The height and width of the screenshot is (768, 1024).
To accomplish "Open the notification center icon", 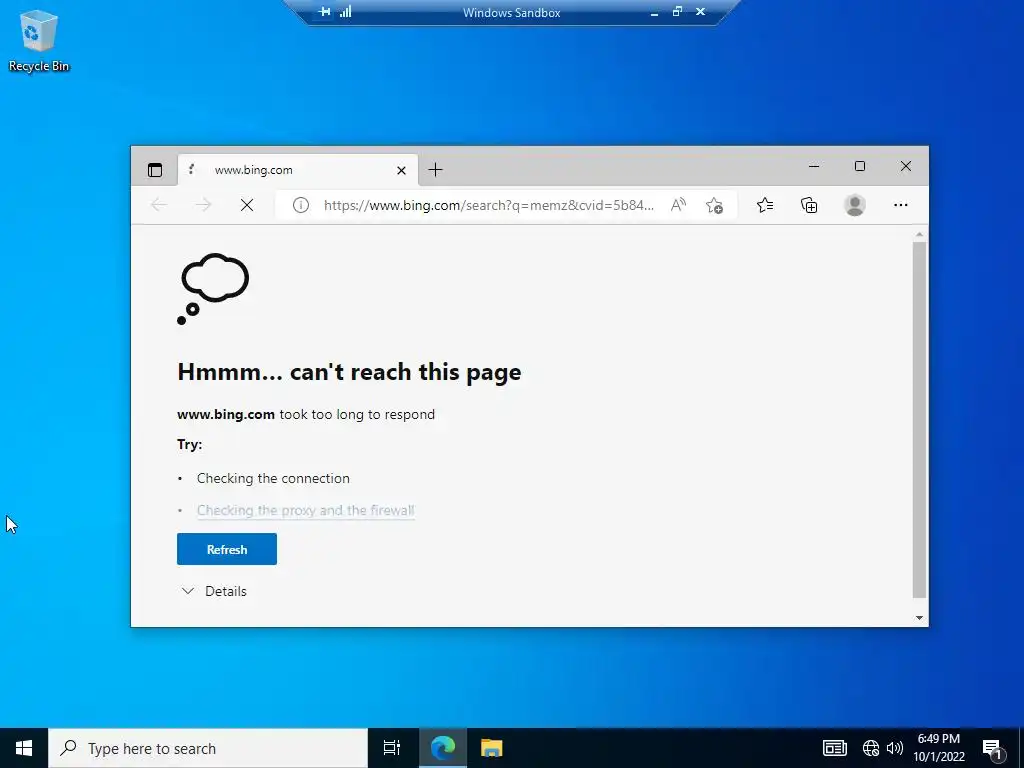I will pos(993,748).
